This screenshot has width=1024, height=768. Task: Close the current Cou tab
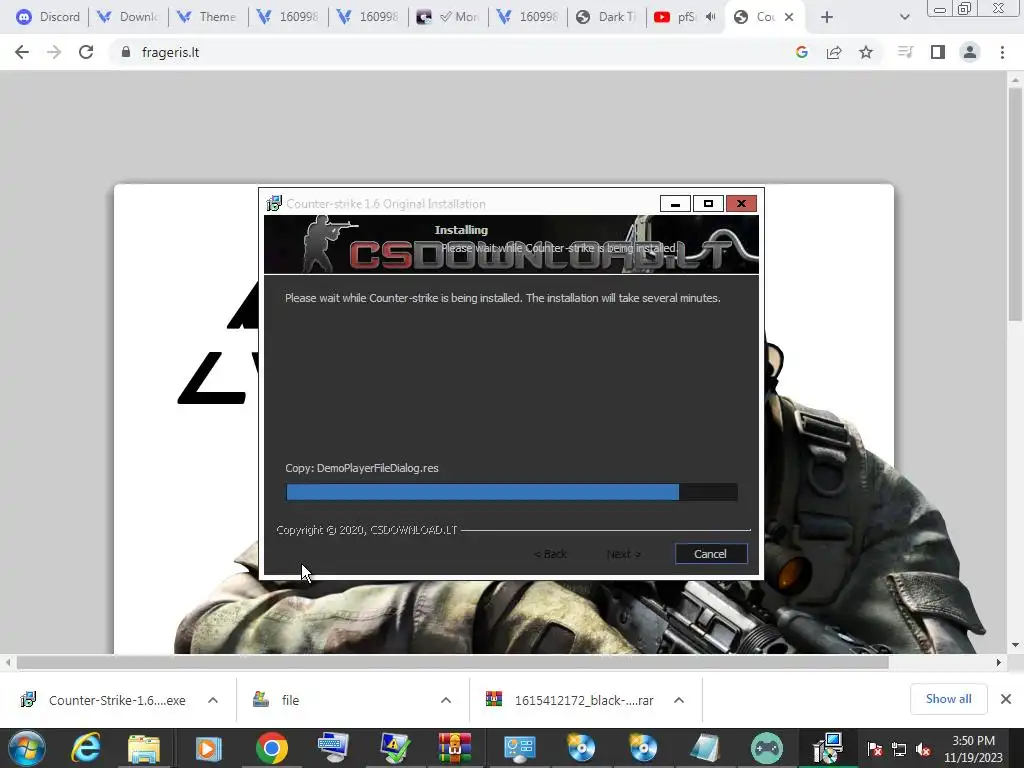click(789, 17)
